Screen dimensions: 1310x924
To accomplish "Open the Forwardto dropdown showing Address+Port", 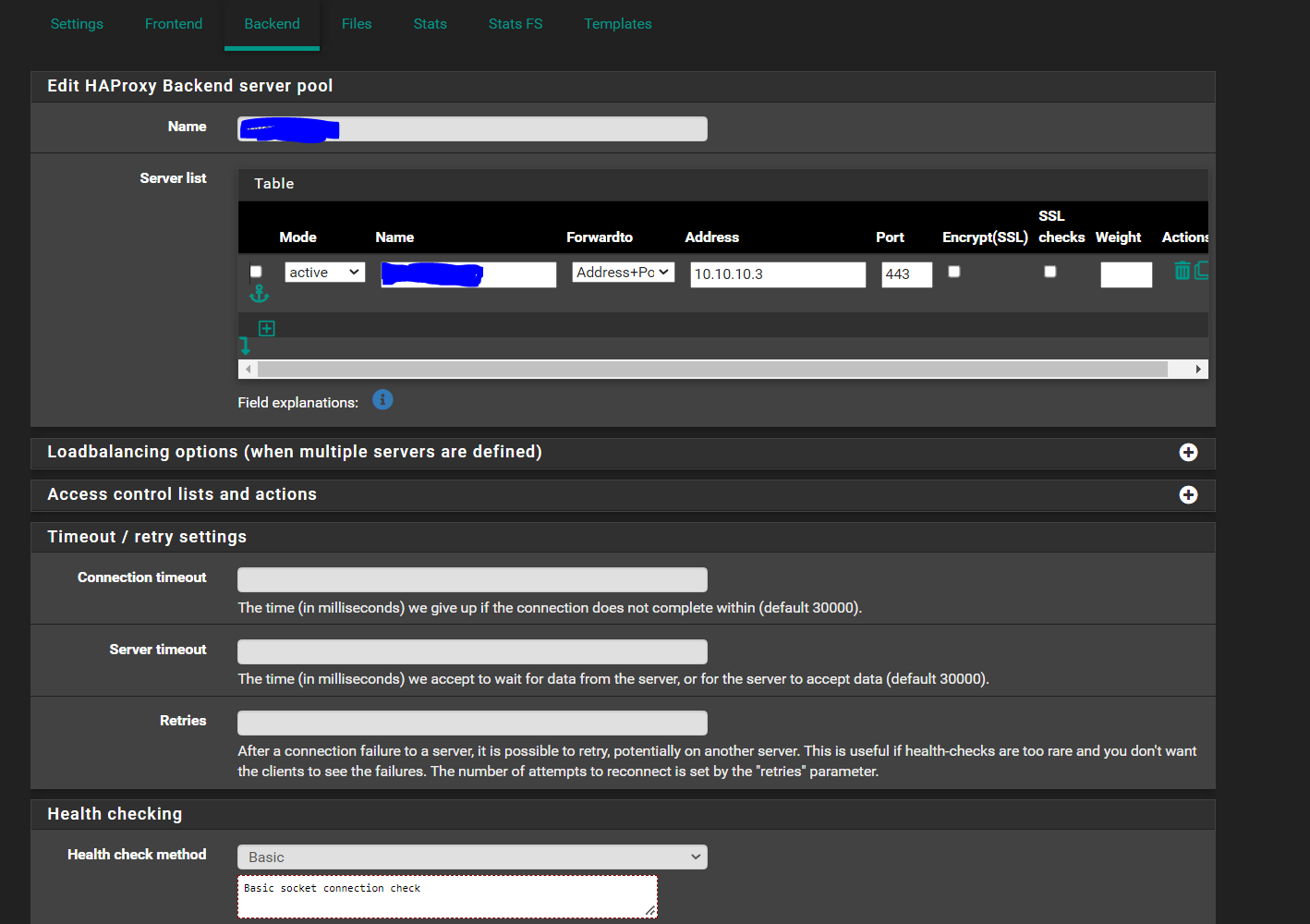I will tap(624, 273).
